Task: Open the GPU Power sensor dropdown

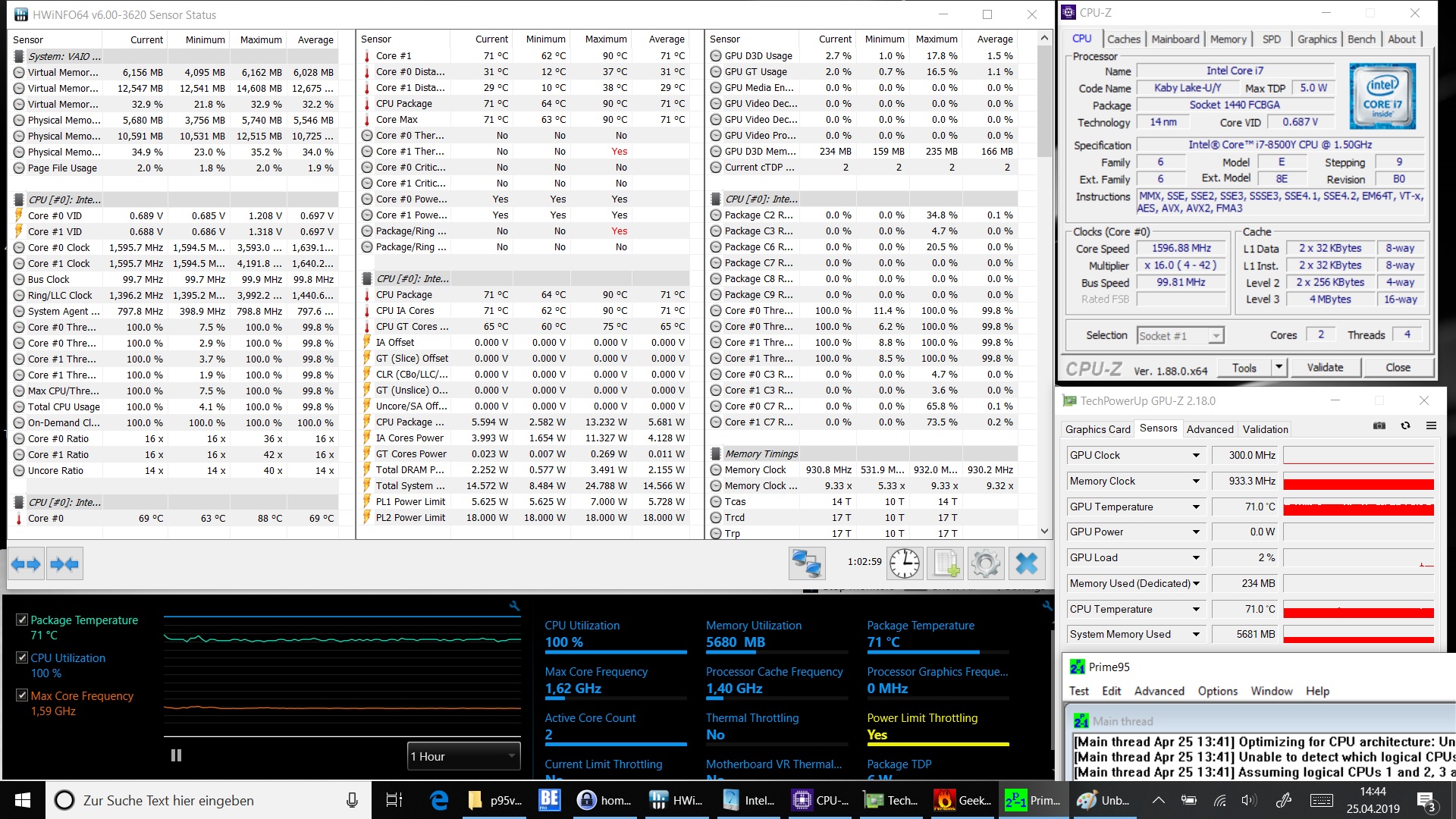Action: pyautogui.click(x=1195, y=532)
